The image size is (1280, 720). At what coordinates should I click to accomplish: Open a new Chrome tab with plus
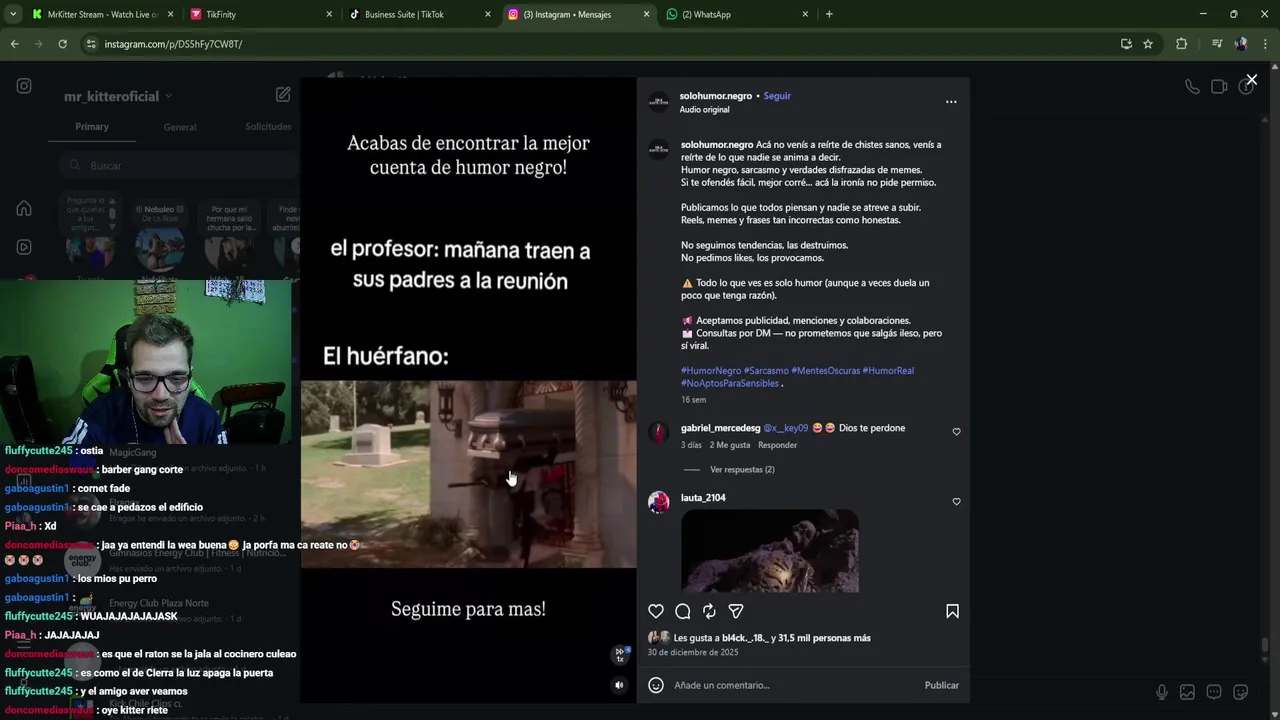[829, 14]
